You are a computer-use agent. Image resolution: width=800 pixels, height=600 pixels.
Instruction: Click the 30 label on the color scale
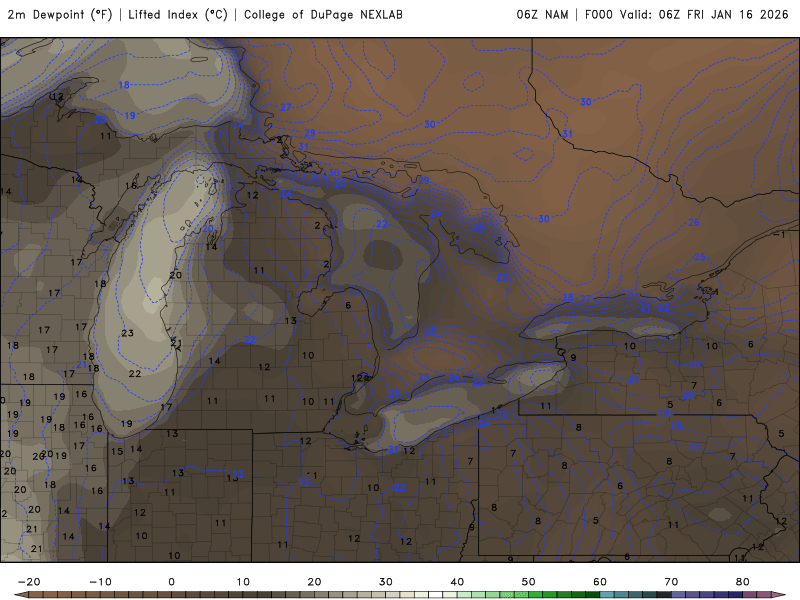(x=386, y=582)
